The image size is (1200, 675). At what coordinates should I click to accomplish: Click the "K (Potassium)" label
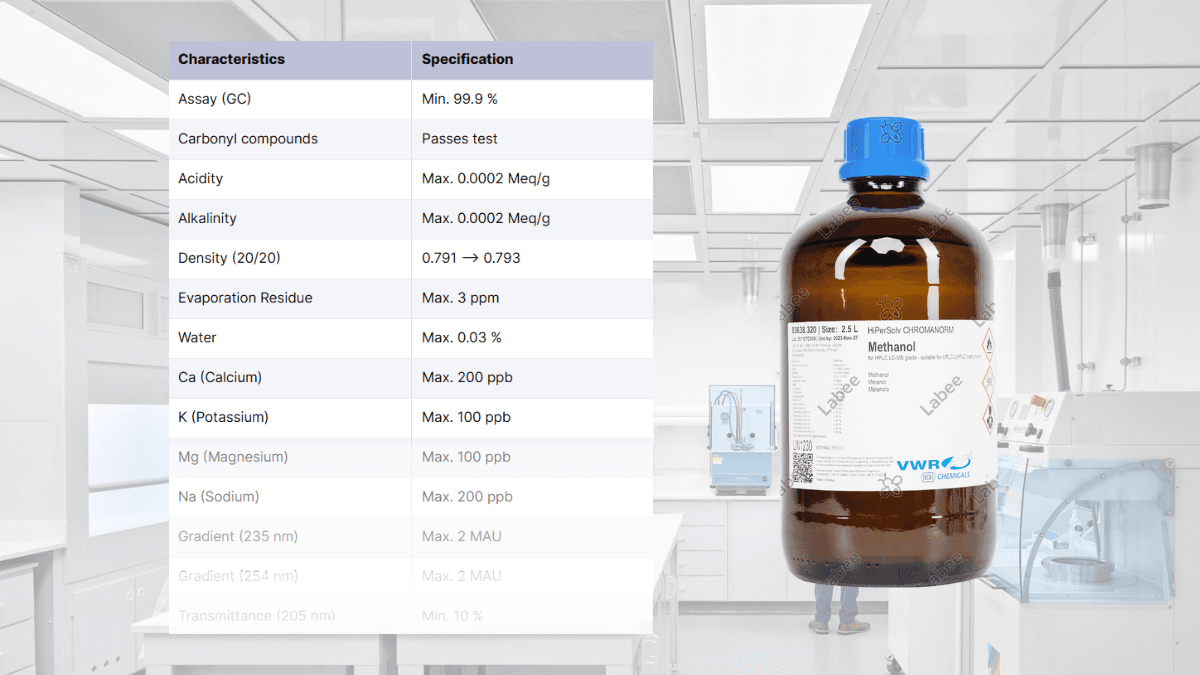(x=223, y=417)
